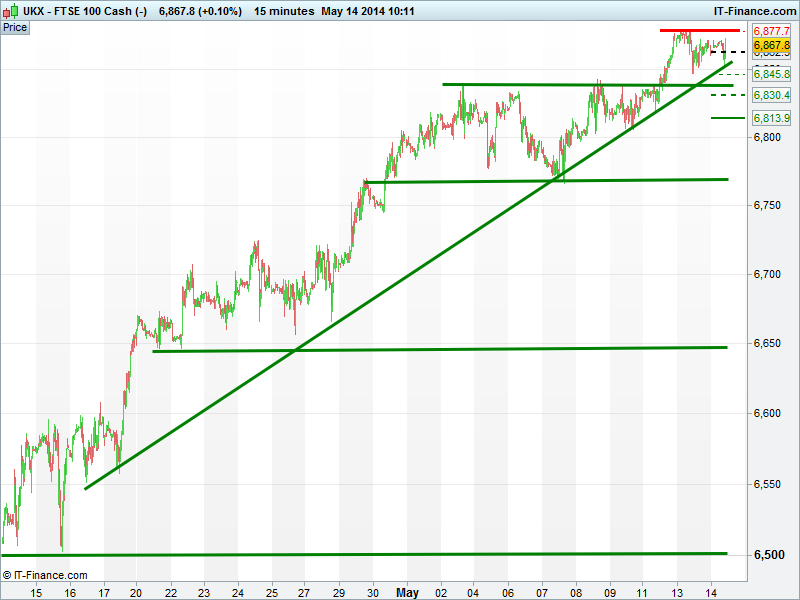Click the 6,700 price axis value
This screenshot has width=800, height=600.
coord(767,274)
